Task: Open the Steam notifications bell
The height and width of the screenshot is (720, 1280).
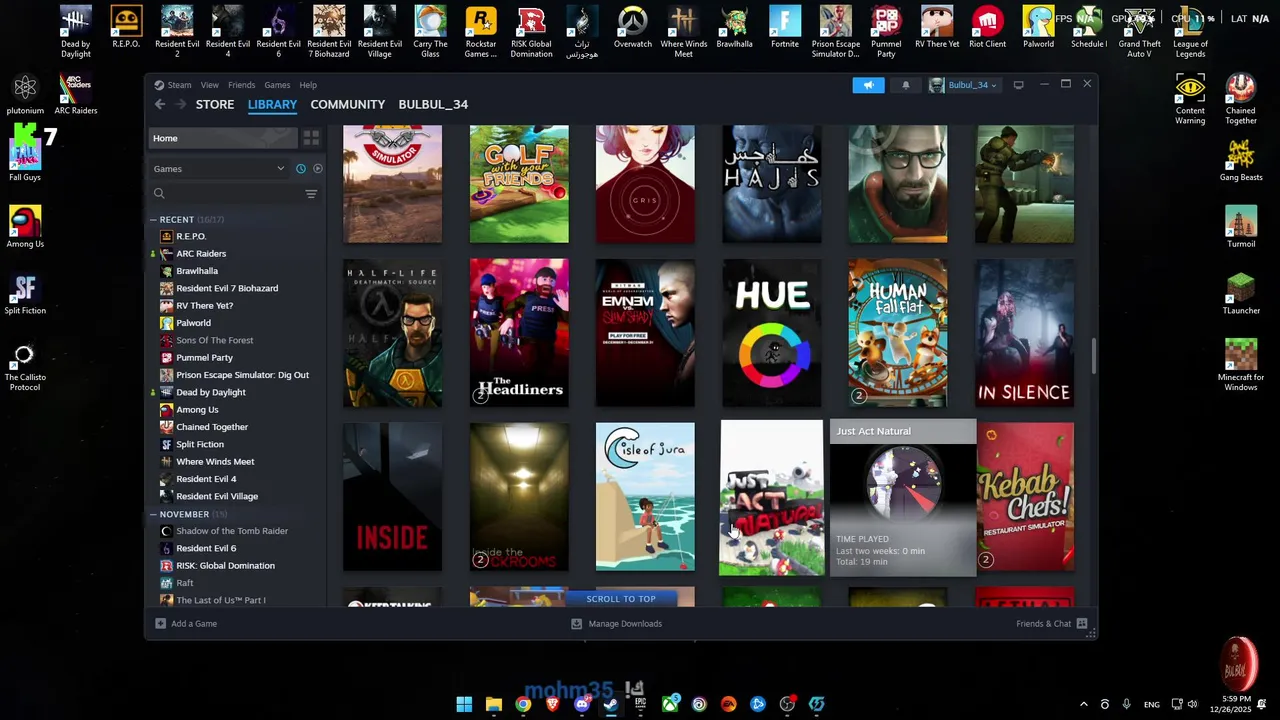Action: click(x=906, y=85)
